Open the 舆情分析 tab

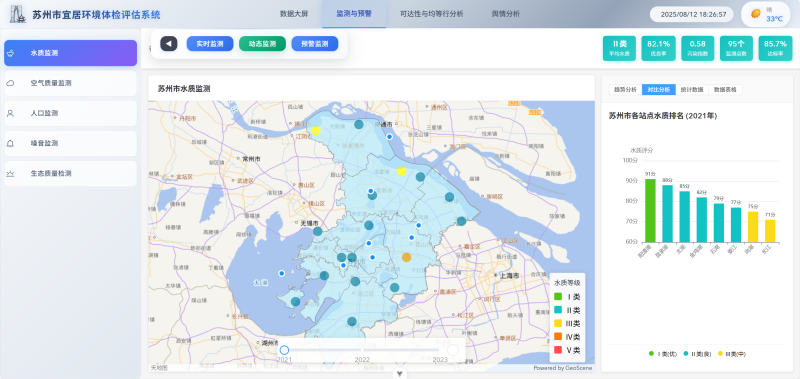[x=506, y=14]
